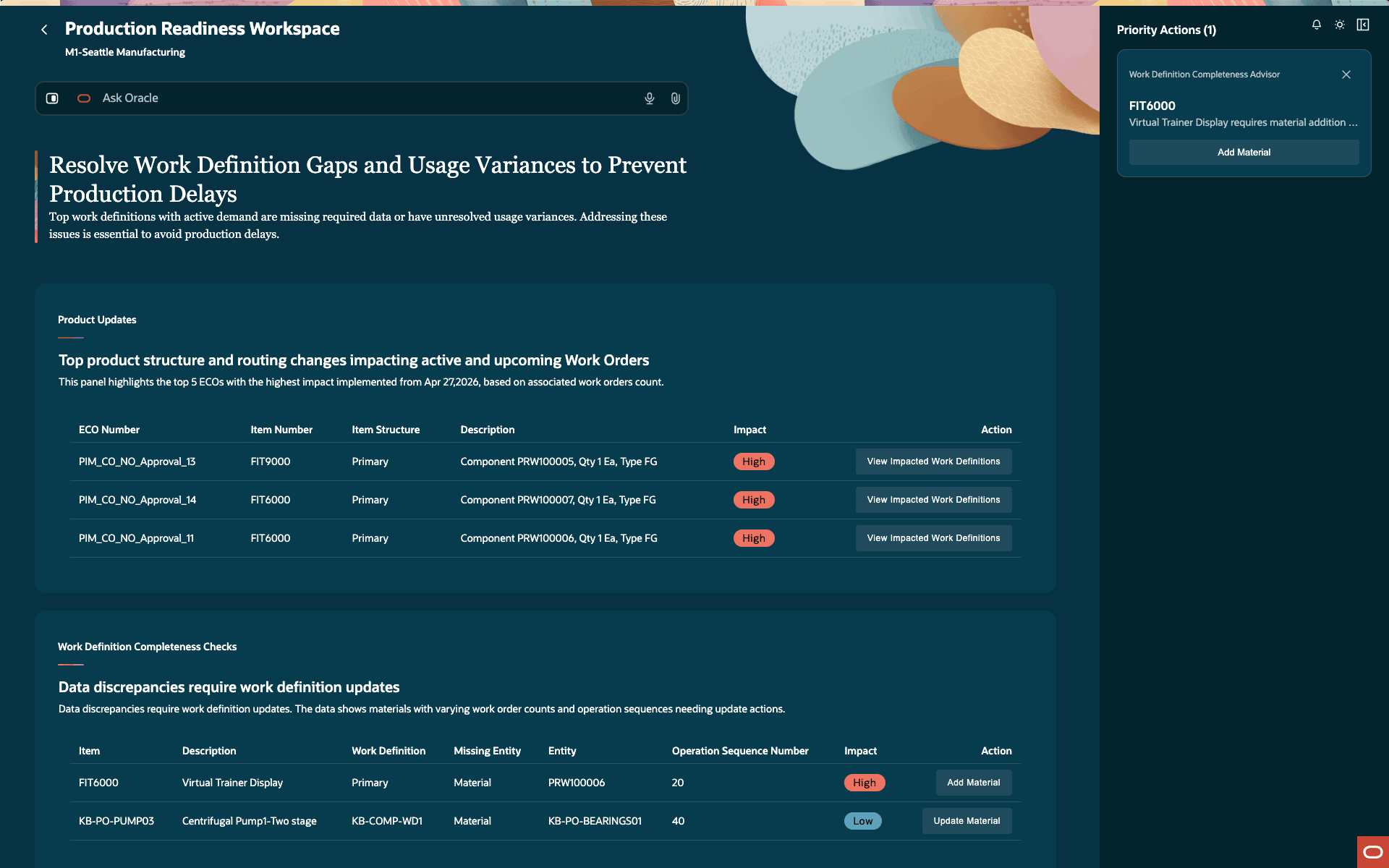The height and width of the screenshot is (868, 1389).
Task: Click the Operation Sequence Number column header
Action: pos(740,751)
